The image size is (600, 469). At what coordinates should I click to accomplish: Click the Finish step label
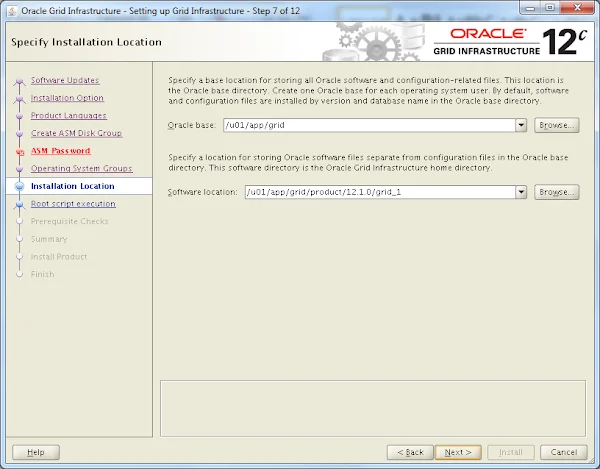click(x=42, y=274)
